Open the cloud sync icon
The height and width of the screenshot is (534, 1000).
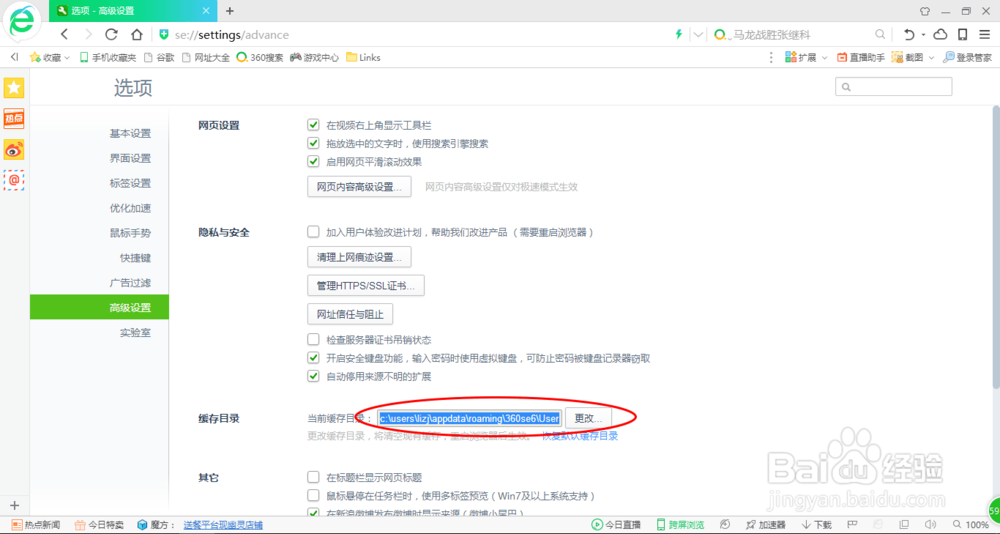point(941,34)
